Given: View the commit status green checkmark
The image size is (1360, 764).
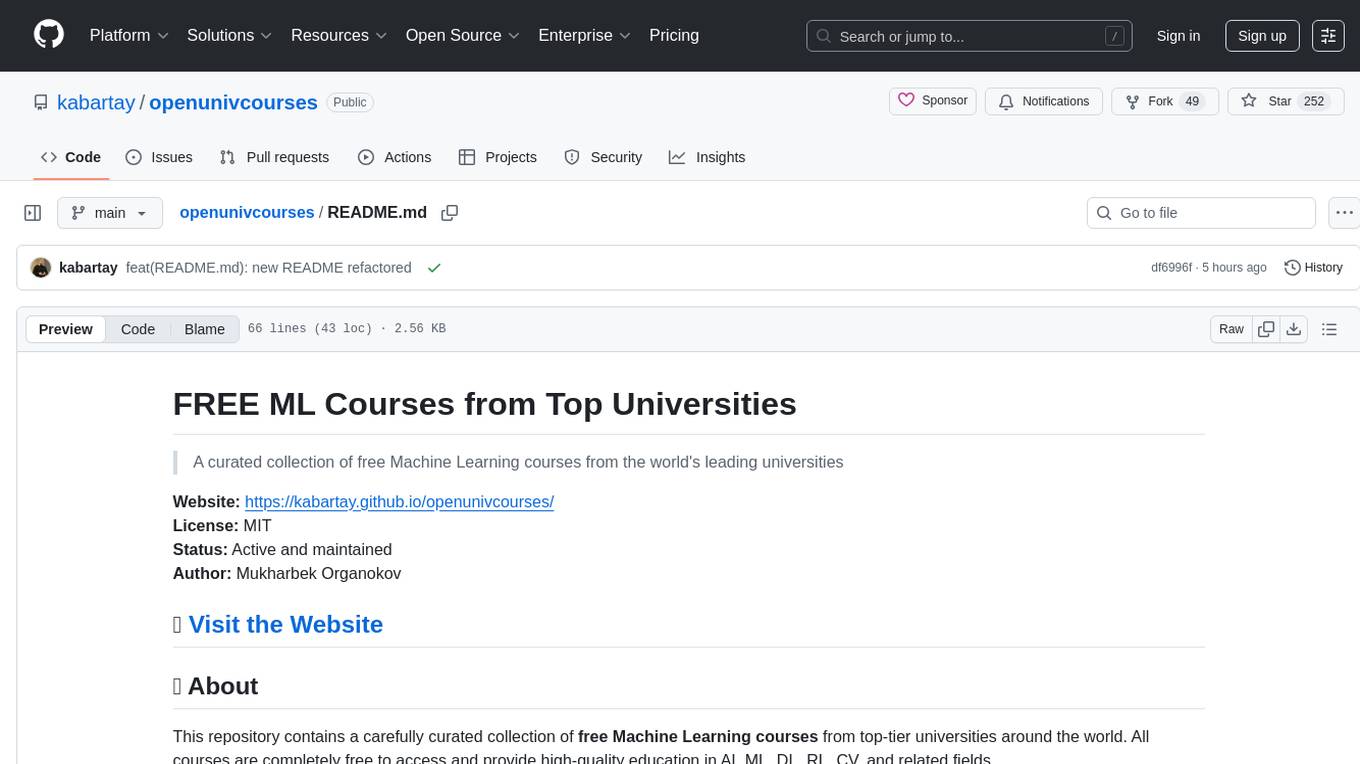Looking at the screenshot, I should click(434, 268).
